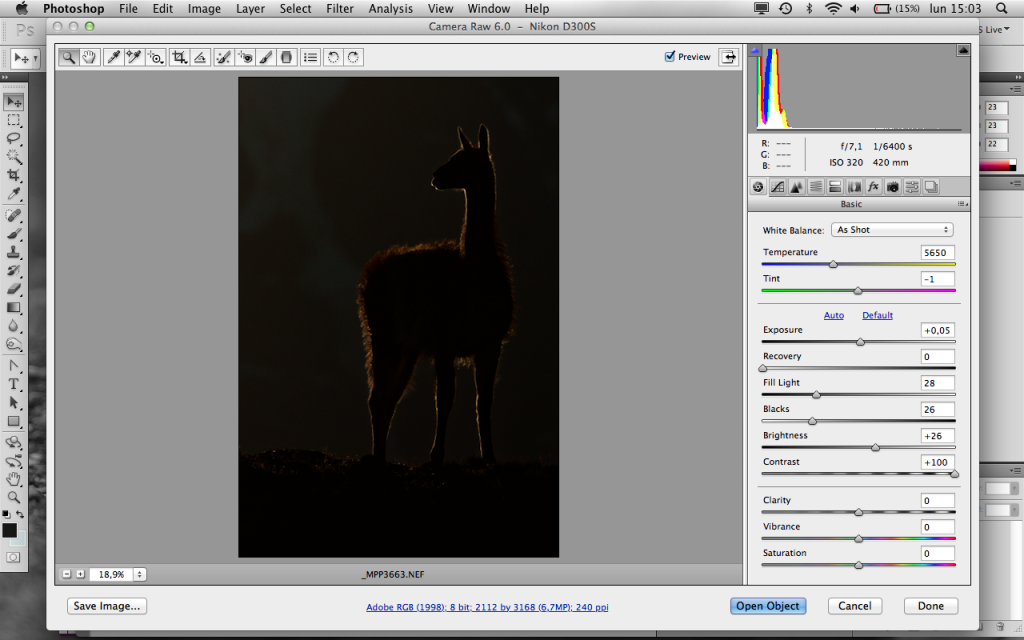The width and height of the screenshot is (1024, 640).
Task: Apply Auto tone adjustments link
Action: tap(834, 315)
